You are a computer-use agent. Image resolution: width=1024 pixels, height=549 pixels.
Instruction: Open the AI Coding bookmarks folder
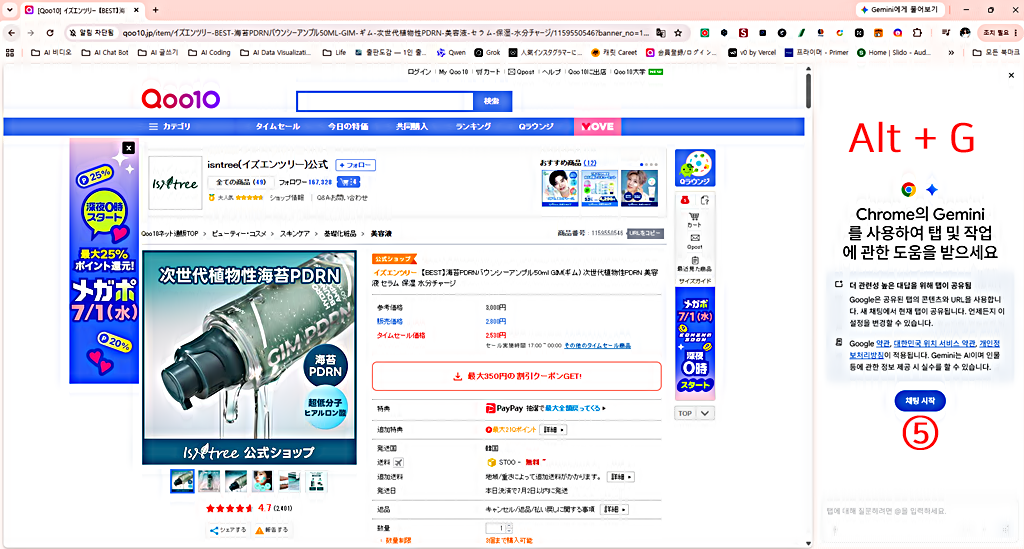pyautogui.click(x=210, y=52)
